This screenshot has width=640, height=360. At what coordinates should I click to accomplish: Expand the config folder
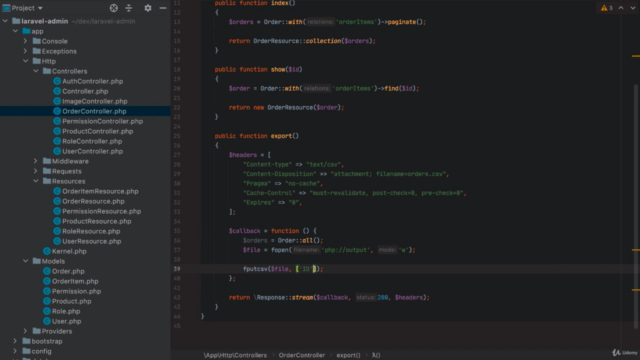(15, 351)
